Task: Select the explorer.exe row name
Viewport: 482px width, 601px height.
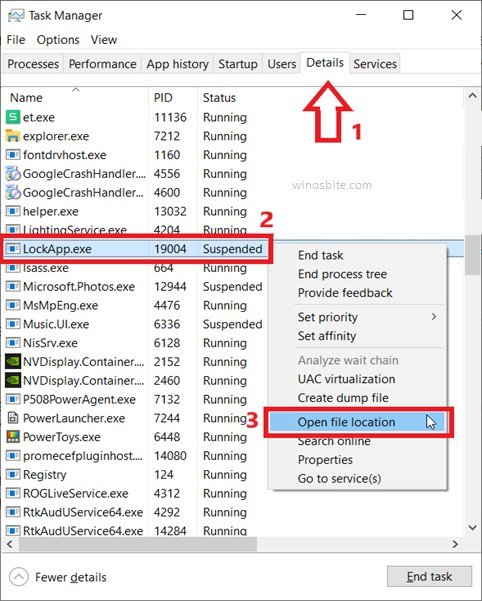Action: point(56,136)
